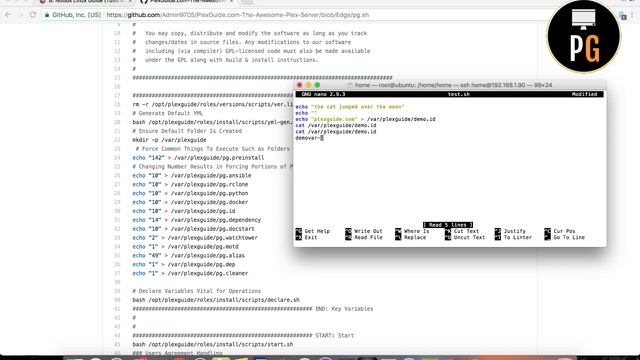Click the 'the cat jumped over the moon' echo line
This screenshot has width=640, height=360.
(349, 107)
